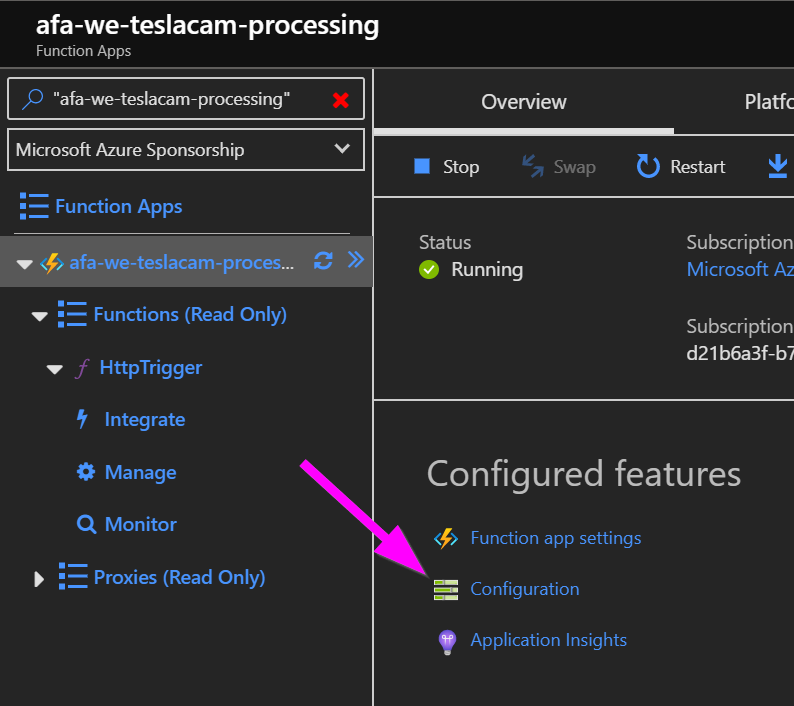The image size is (794, 706).
Task: Click the Manage gear icon
Action: 86,472
